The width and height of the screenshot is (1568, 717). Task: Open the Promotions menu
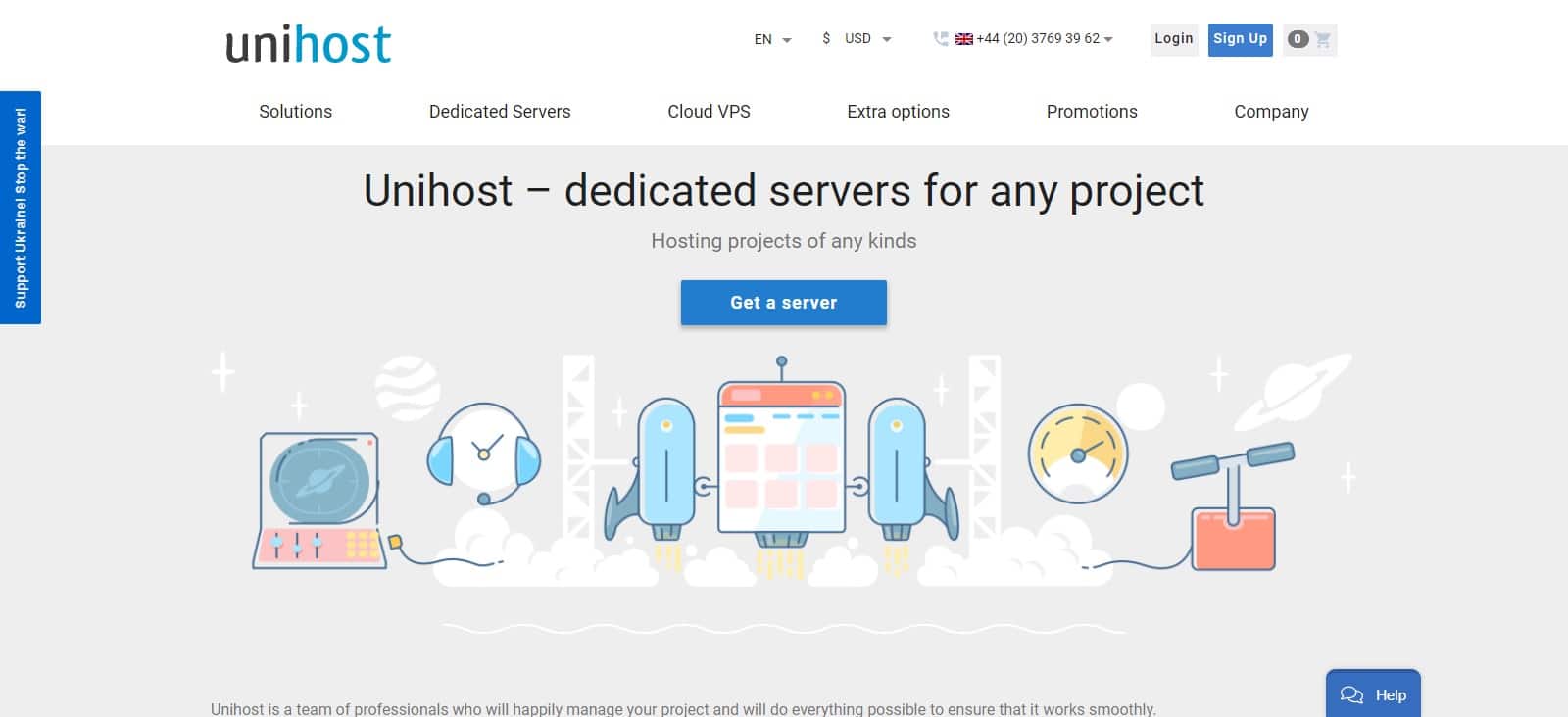coord(1092,112)
